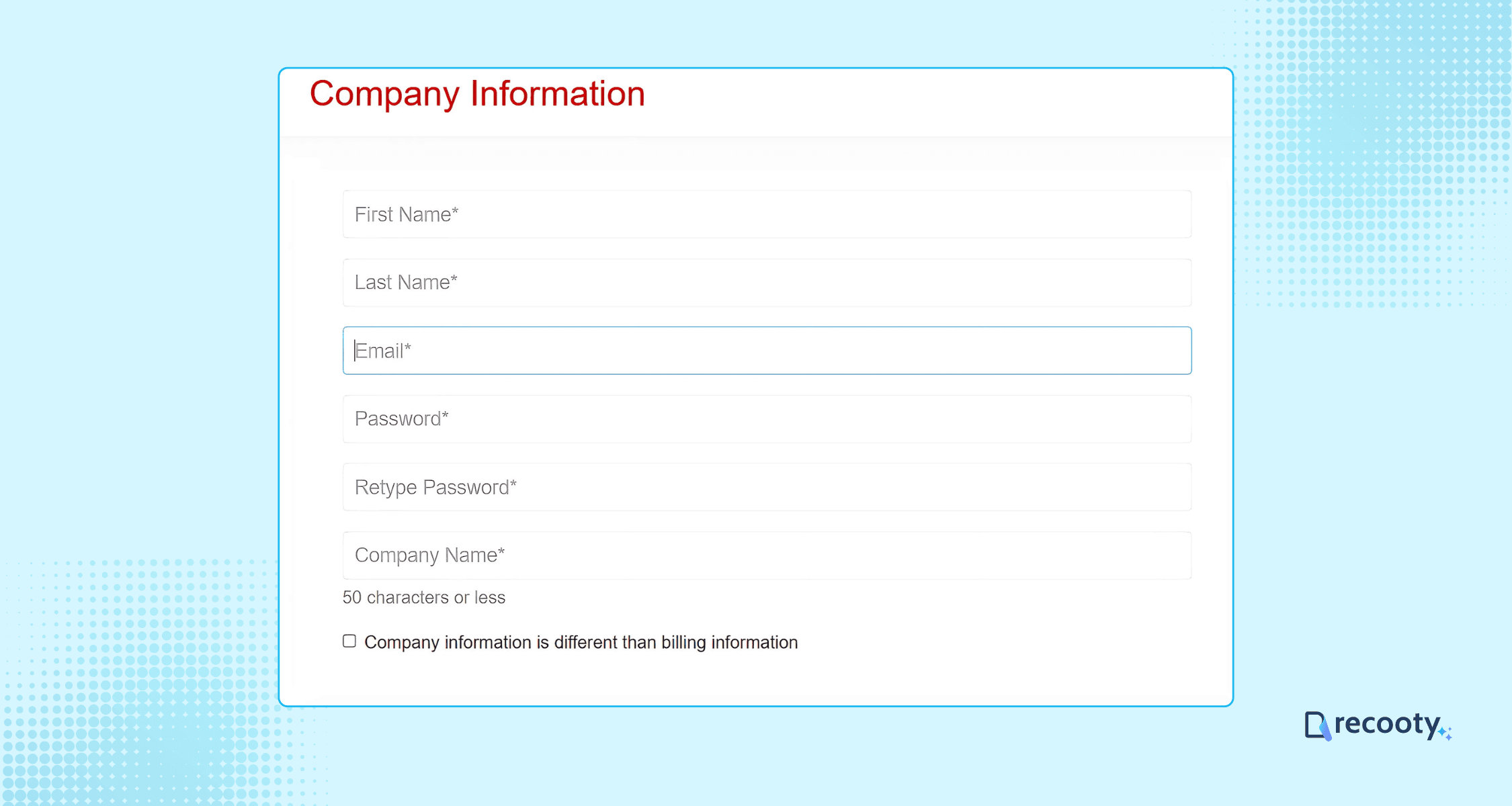This screenshot has height=806, width=1512.
Task: Click the Retype Password field
Action: pyautogui.click(x=766, y=486)
